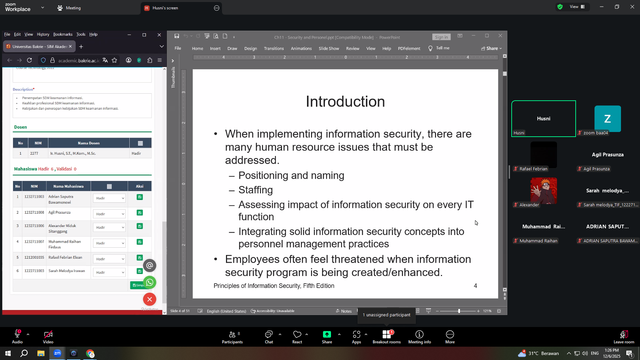Screen dimensions: 640x360
Task: Click Husni participant video tile
Action: pos(543,118)
